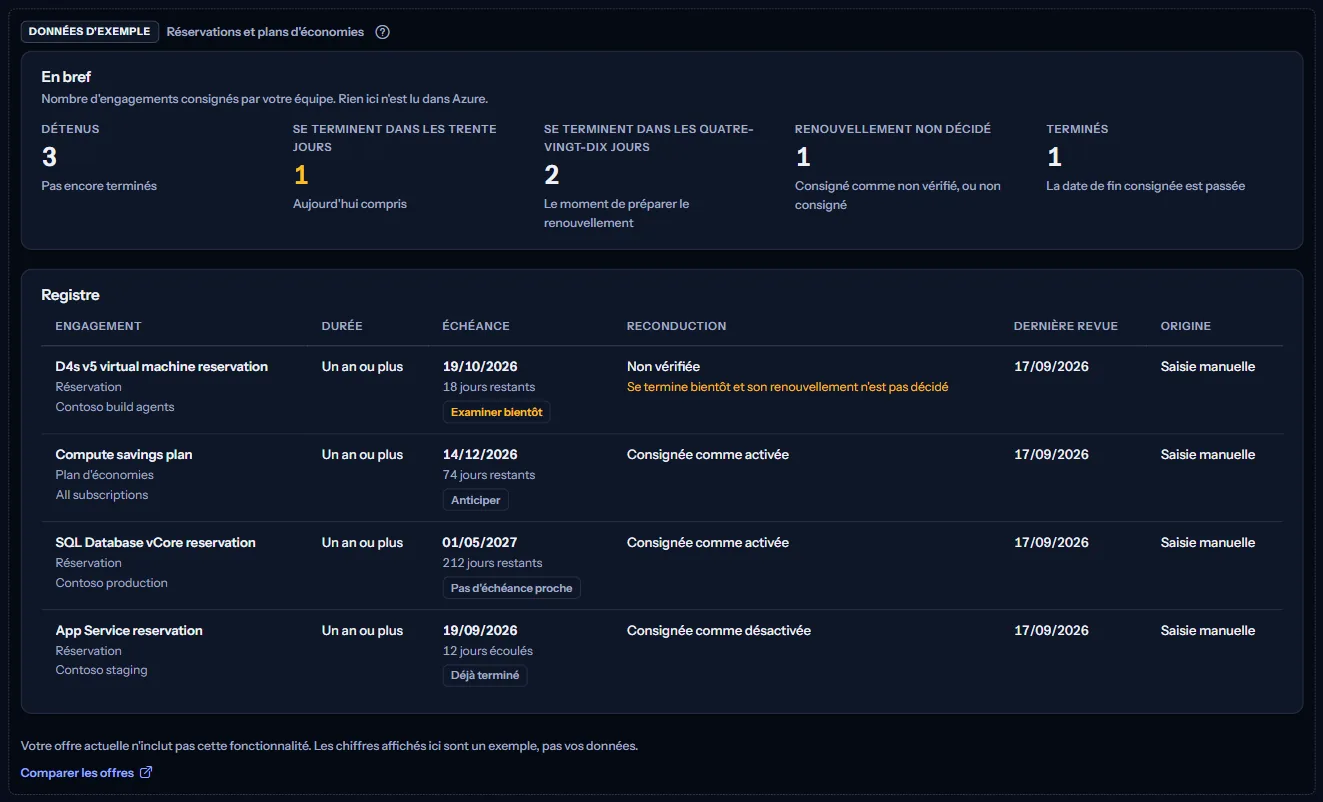
Task: Click "Consignée comme désactivée" status
Action: pos(719,631)
